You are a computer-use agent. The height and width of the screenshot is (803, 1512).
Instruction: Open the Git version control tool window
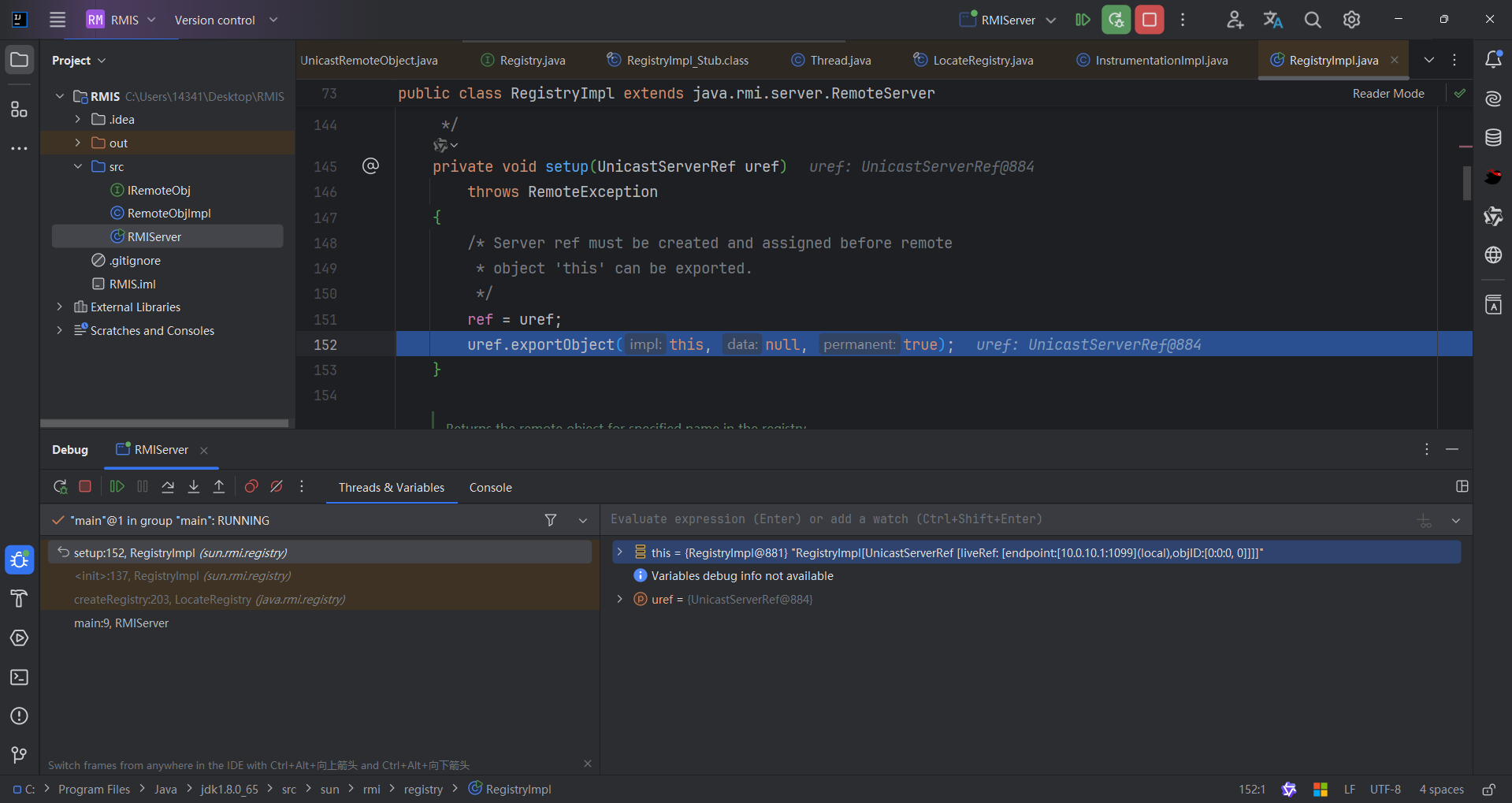point(20,755)
